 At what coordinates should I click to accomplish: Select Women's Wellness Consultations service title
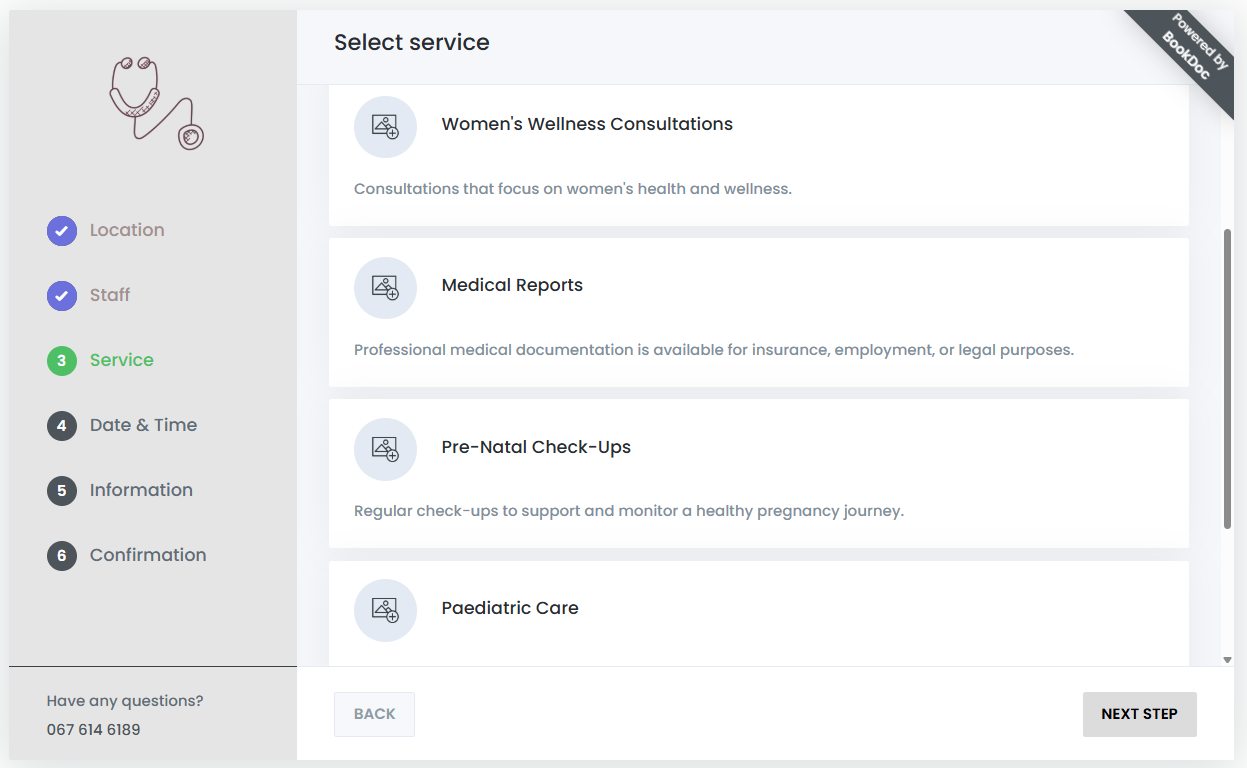click(x=587, y=124)
